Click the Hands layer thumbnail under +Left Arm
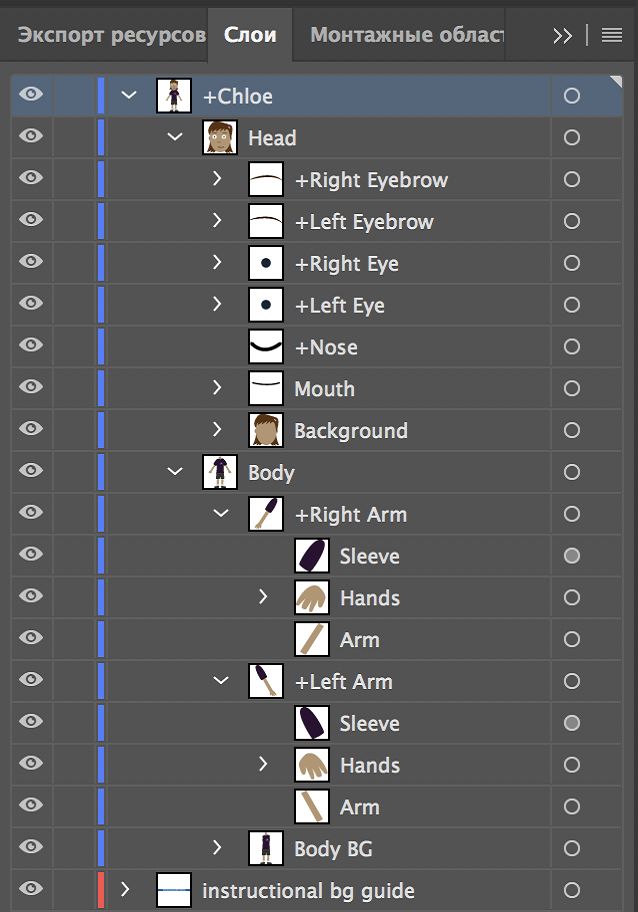638x912 pixels. coord(310,765)
